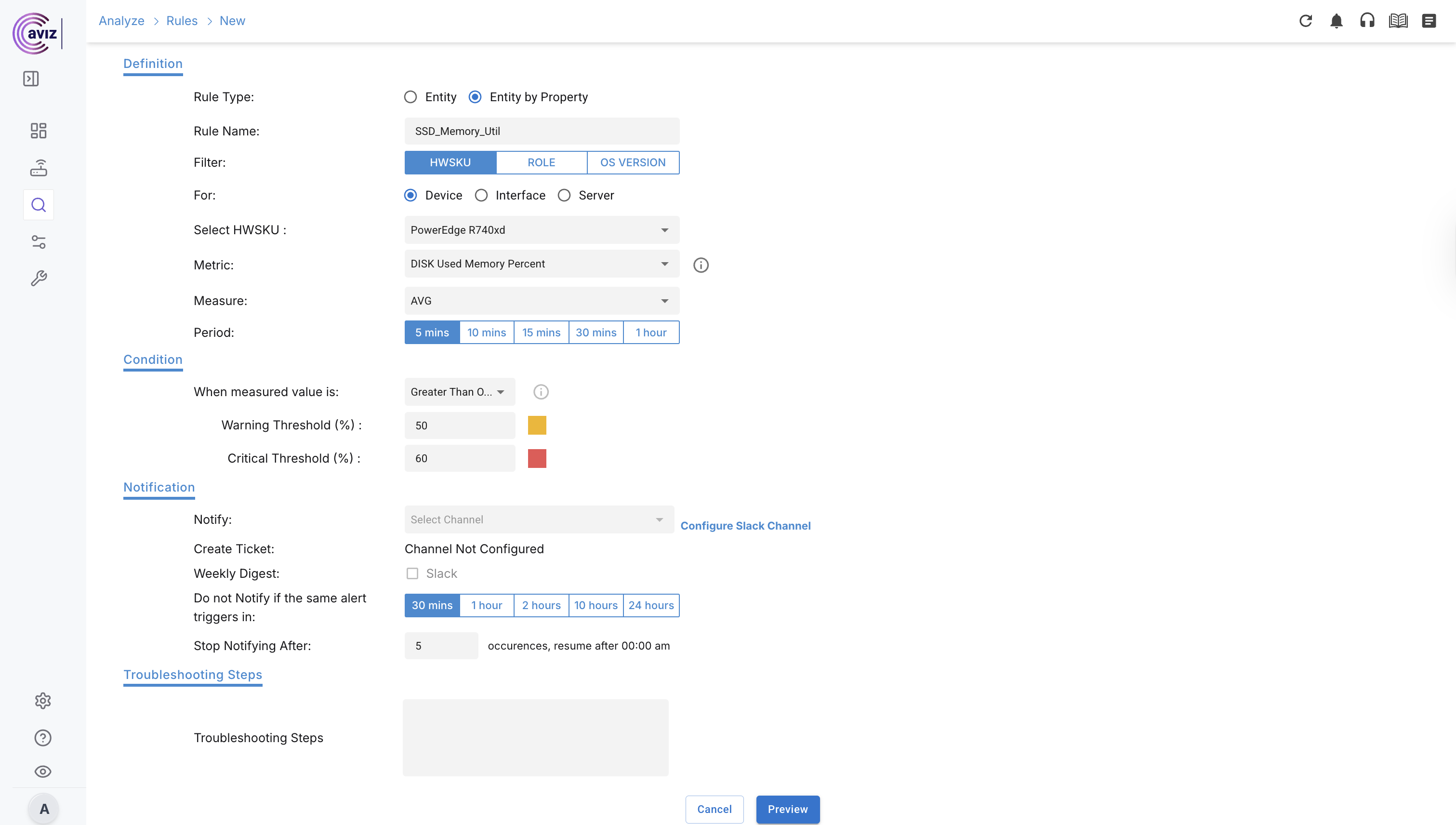Click the wrench tools icon in sidebar

click(x=39, y=278)
